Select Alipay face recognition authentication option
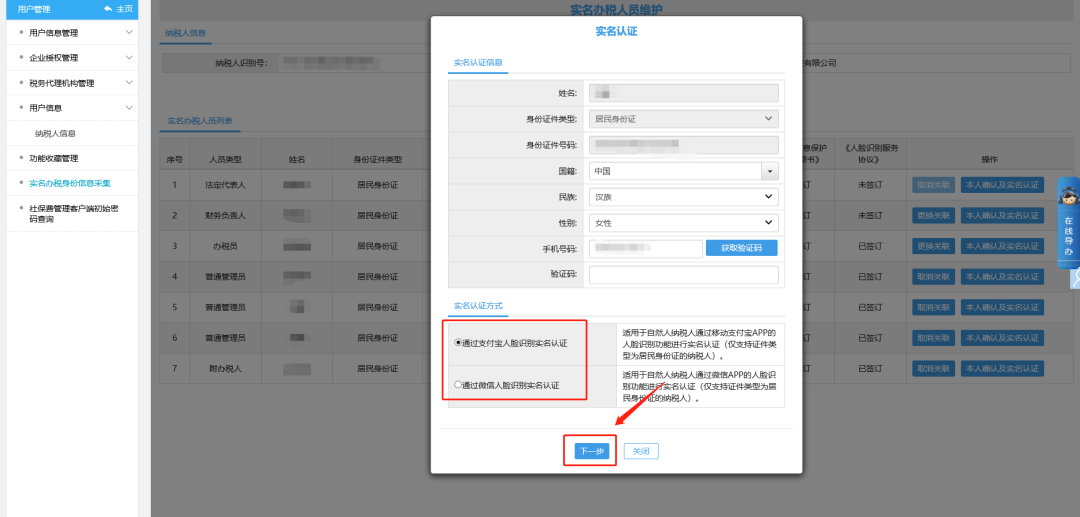The height and width of the screenshot is (517, 1080). click(x=458, y=342)
